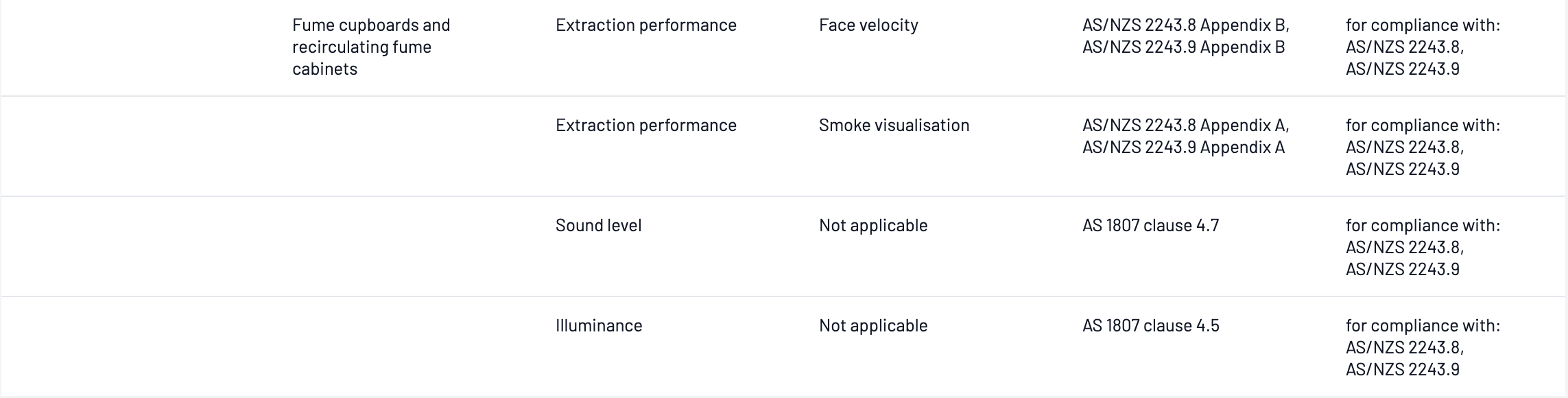Click the 'Smoke visualisation' cell

point(894,125)
